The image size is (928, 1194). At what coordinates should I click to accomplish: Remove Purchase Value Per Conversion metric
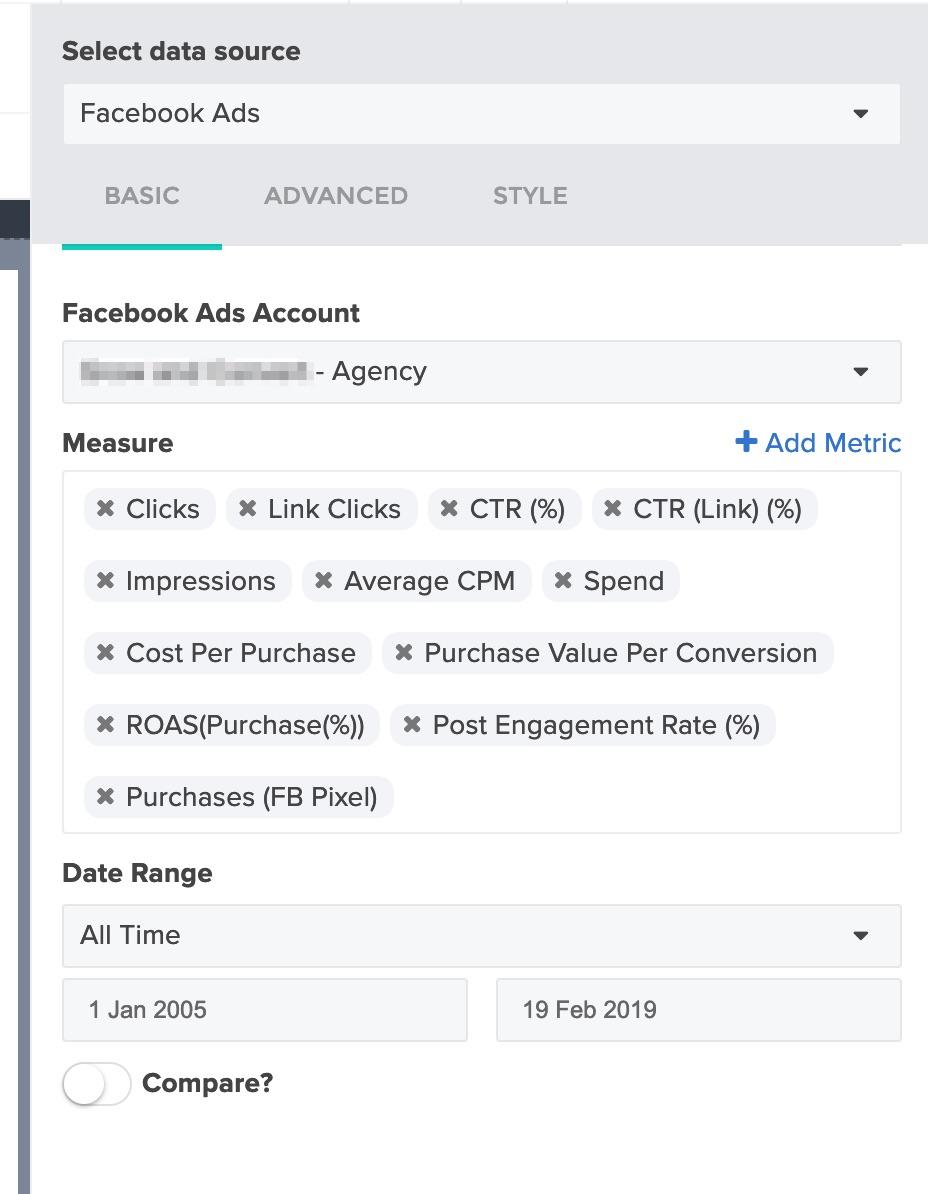[404, 653]
